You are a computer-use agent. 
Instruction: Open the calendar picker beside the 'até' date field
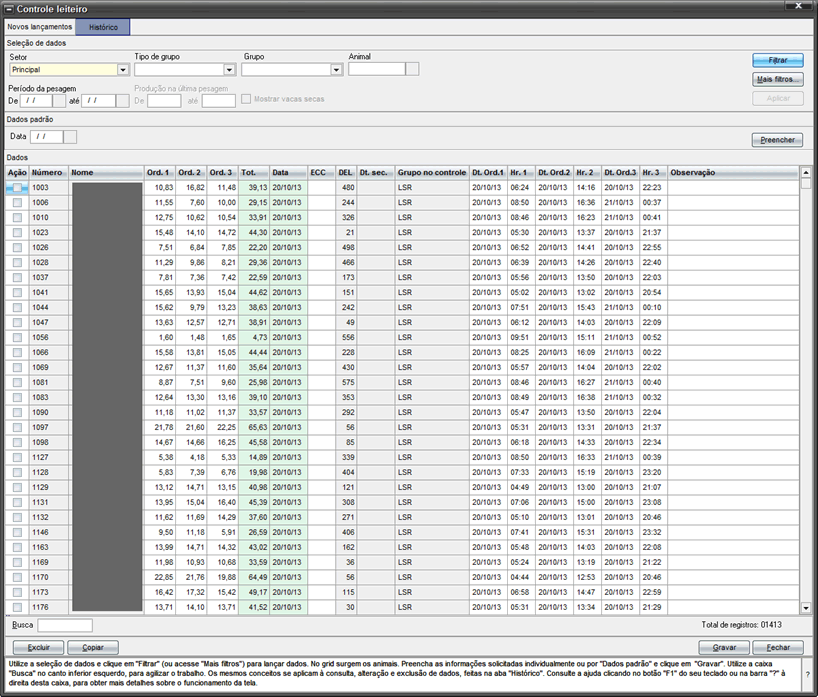[x=123, y=101]
